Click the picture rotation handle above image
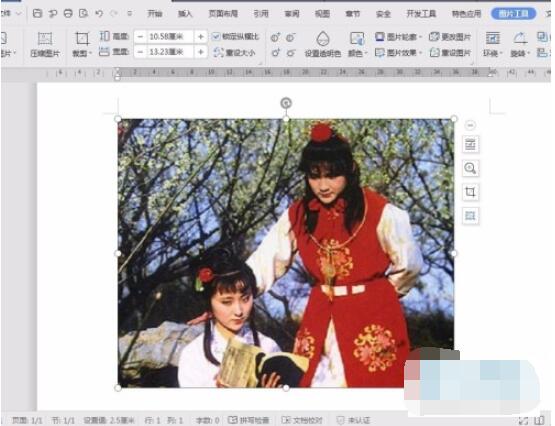Screen dimensions: 555x426 (286, 103)
